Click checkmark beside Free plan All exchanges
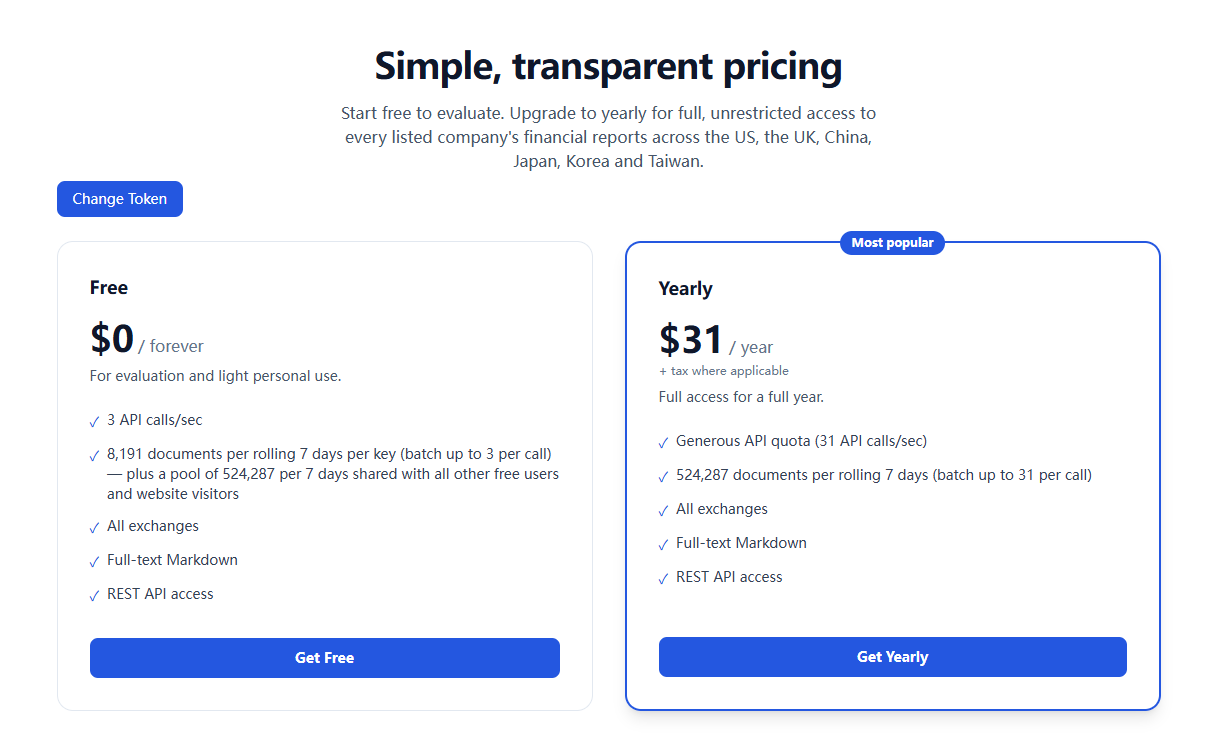1216x750 pixels. [x=94, y=528]
